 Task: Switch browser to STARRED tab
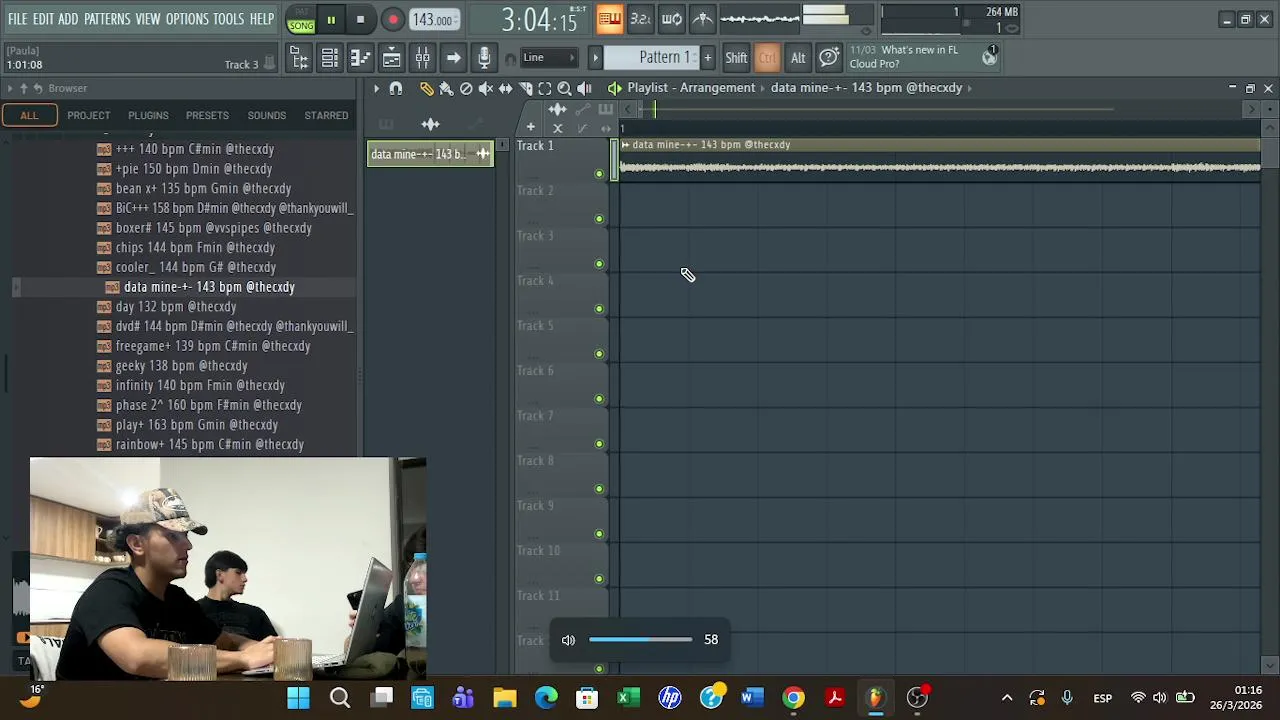[326, 115]
